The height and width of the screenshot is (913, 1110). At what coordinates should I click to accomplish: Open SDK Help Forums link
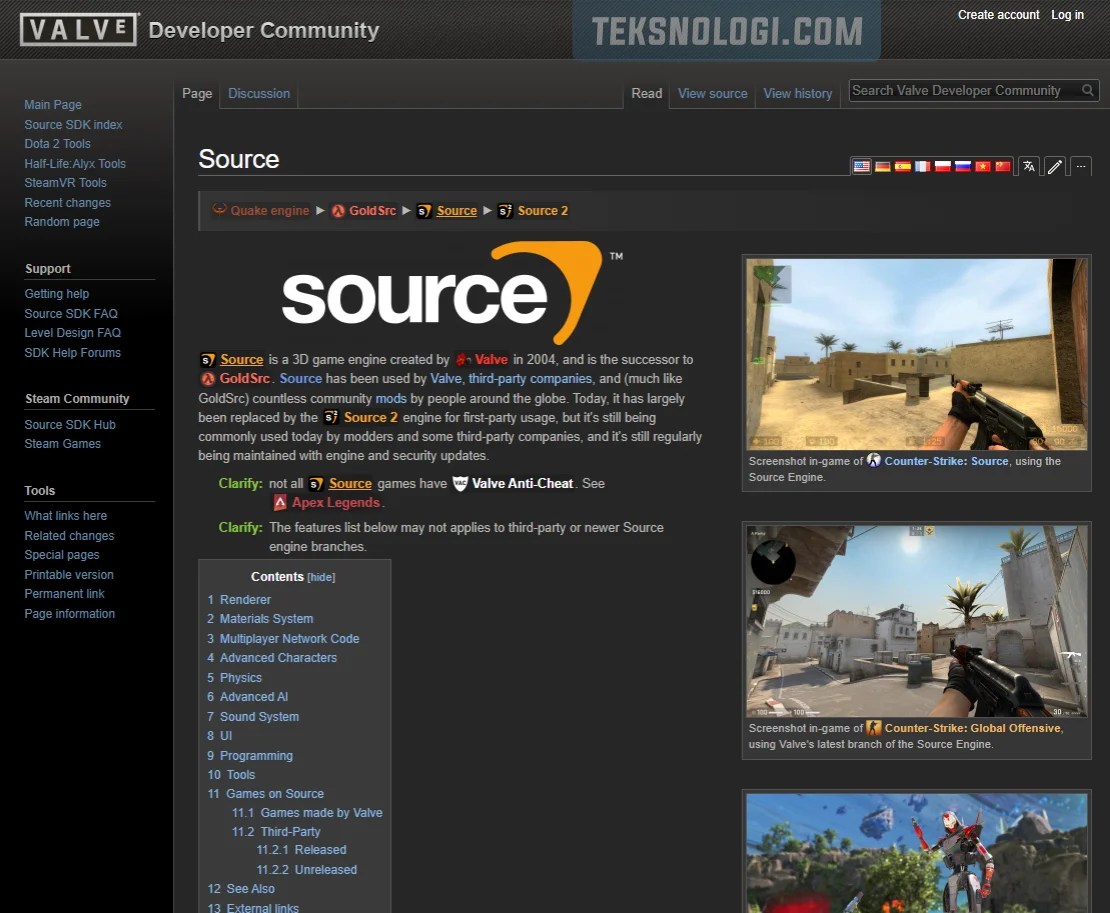72,352
